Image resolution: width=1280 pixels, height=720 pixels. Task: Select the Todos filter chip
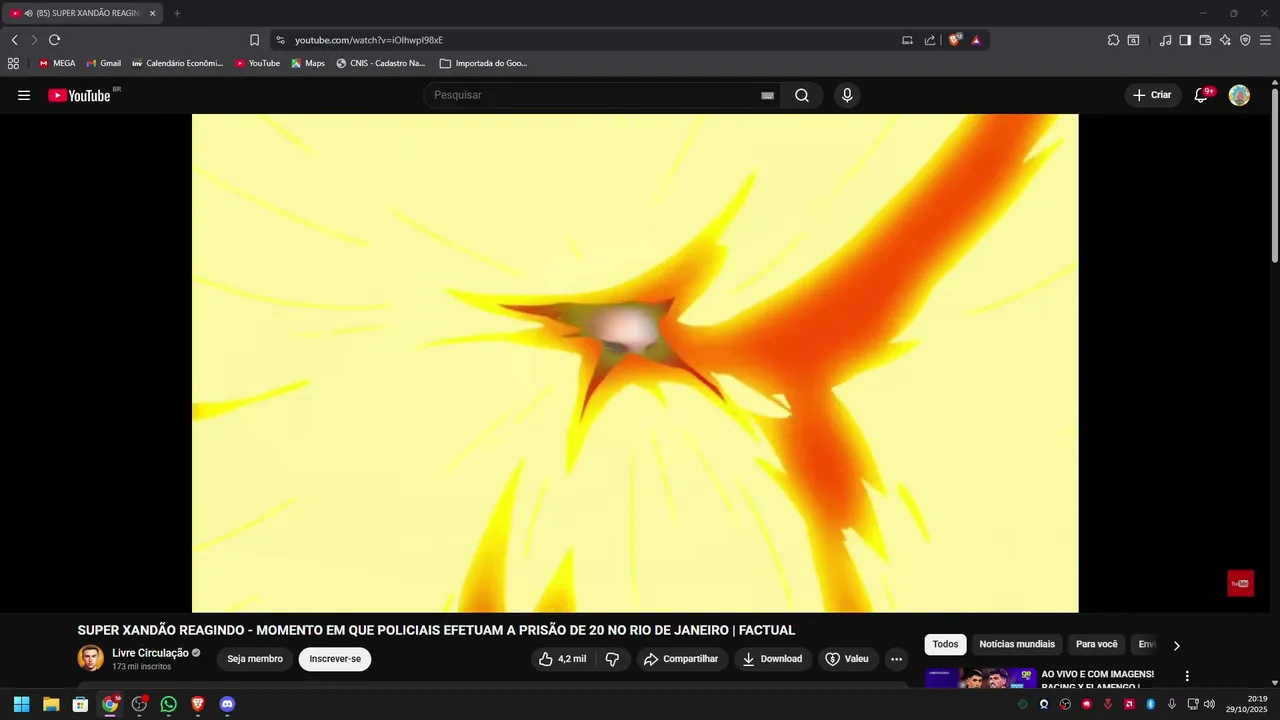coord(945,645)
